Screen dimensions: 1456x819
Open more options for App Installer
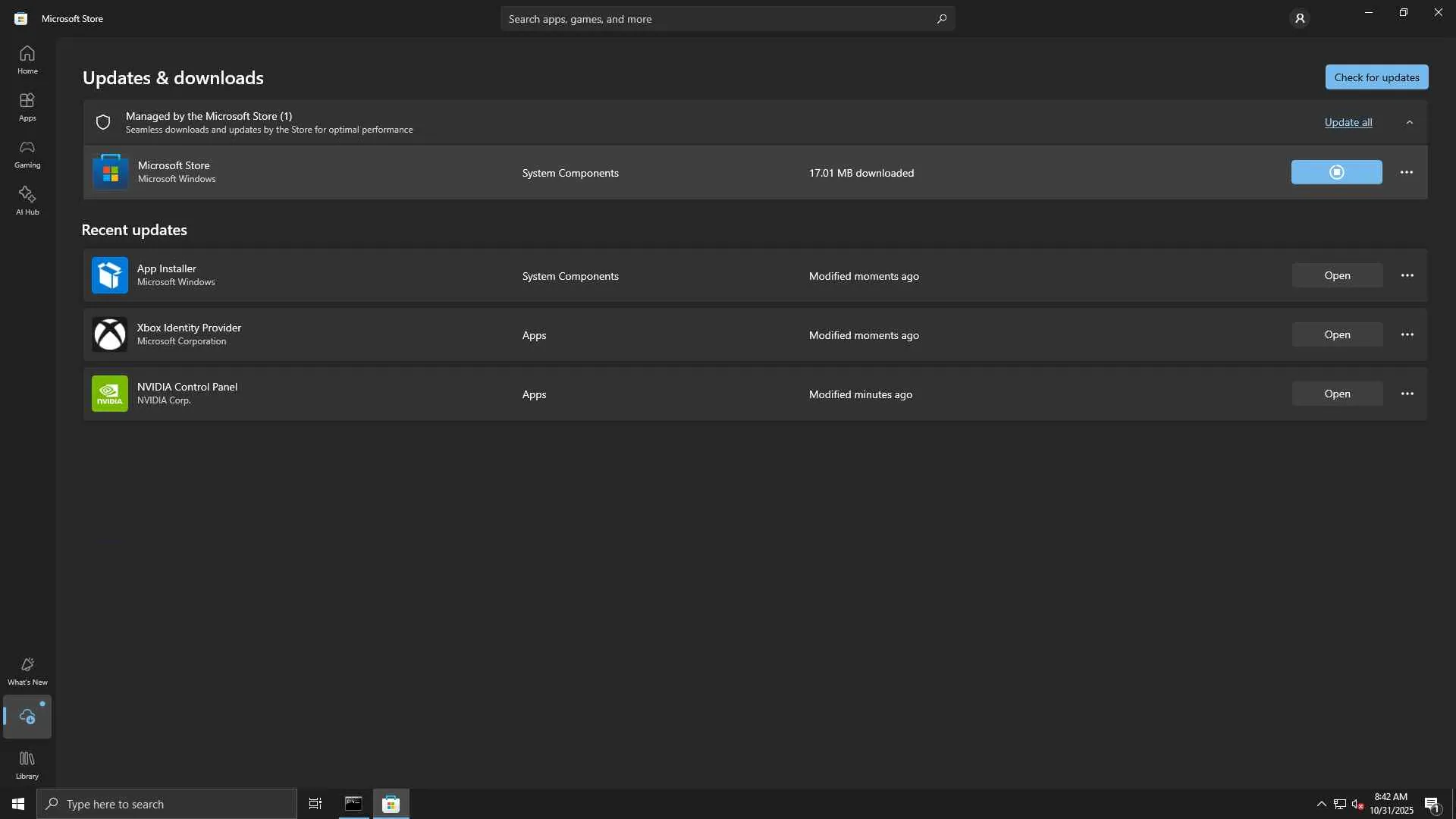(x=1407, y=275)
